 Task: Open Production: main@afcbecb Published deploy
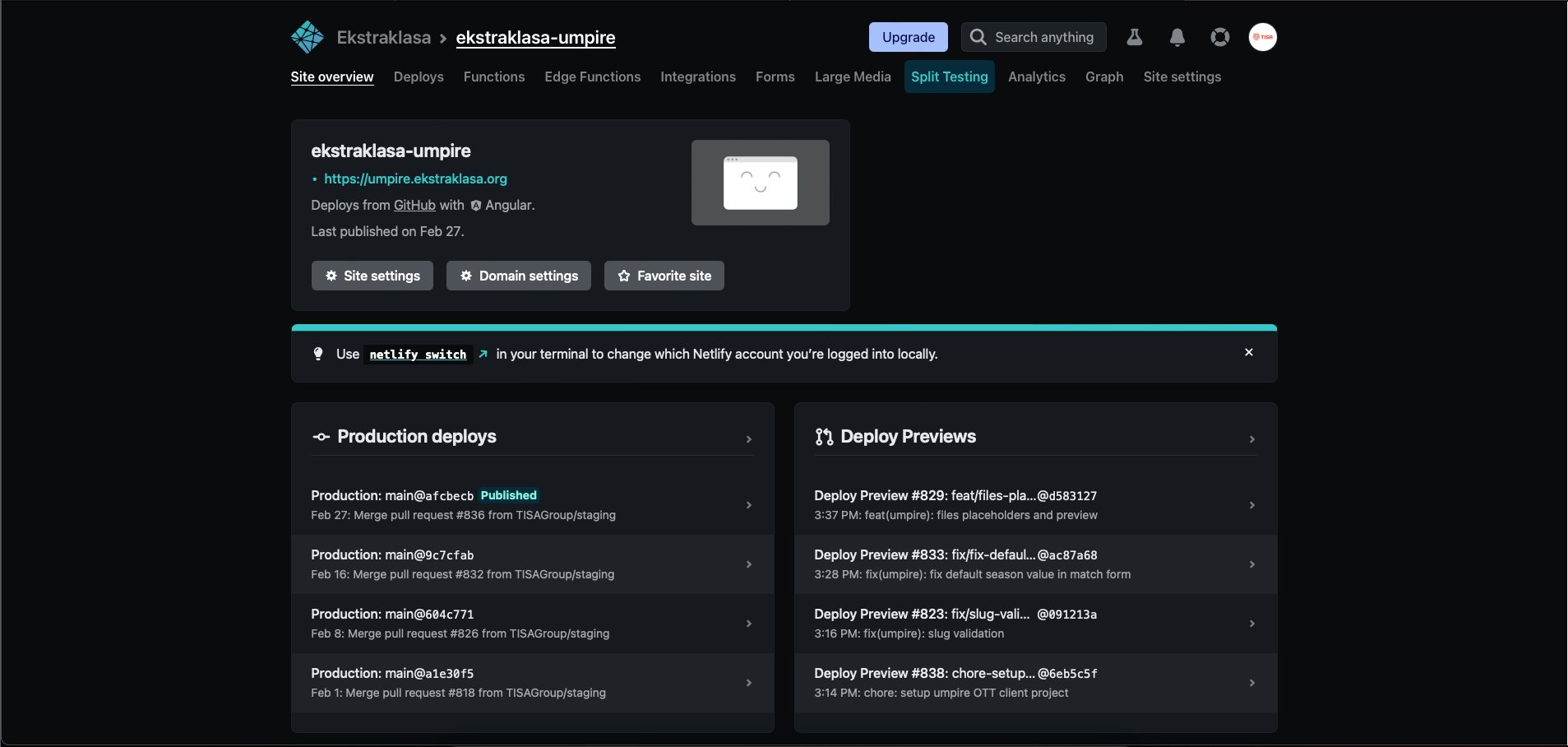pos(533,505)
